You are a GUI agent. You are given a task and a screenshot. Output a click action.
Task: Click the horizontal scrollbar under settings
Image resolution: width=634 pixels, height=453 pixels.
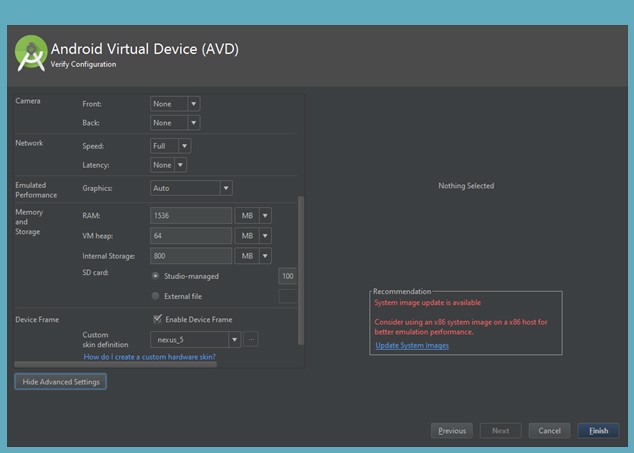pyautogui.click(x=116, y=364)
